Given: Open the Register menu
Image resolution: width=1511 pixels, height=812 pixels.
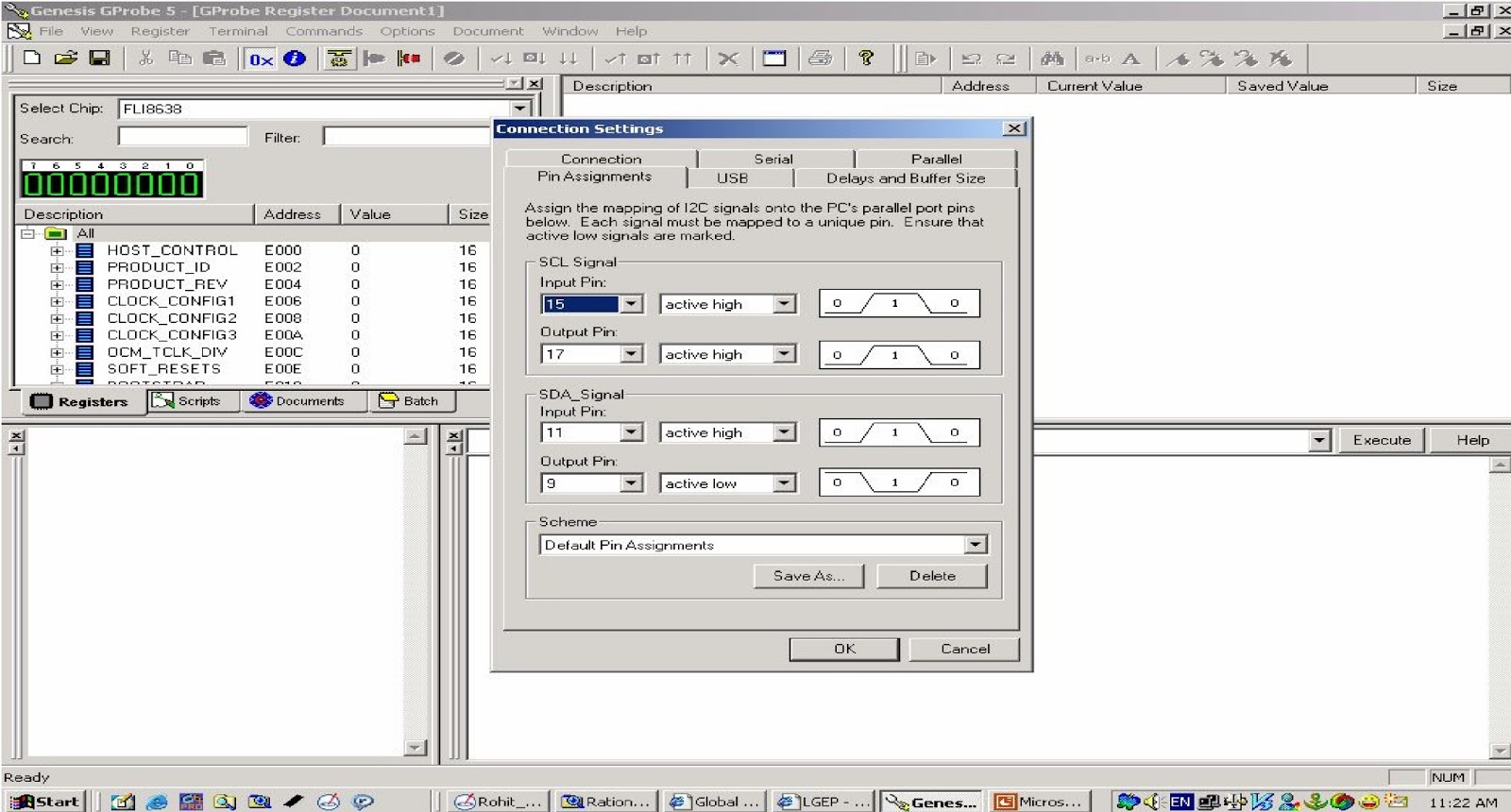Looking at the screenshot, I should [160, 31].
